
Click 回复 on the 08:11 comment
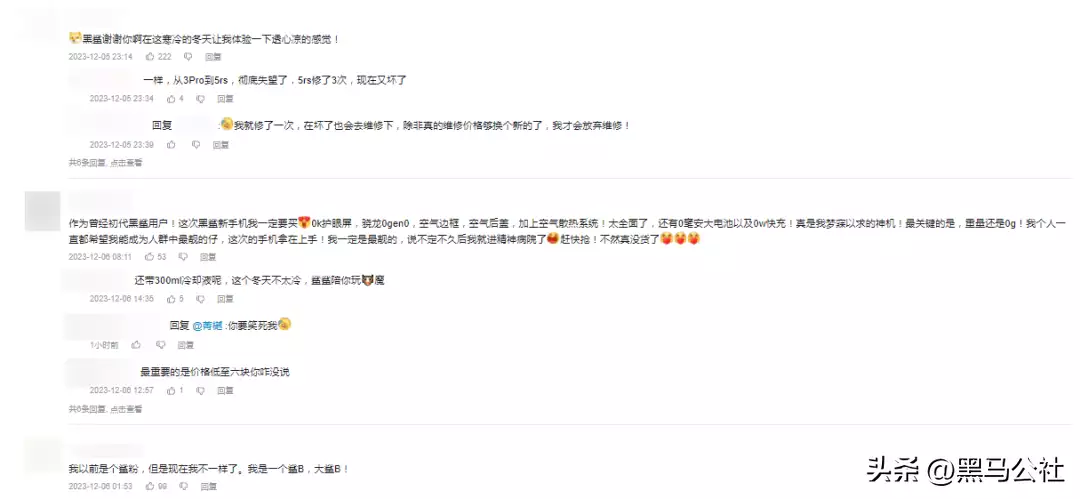point(208,257)
